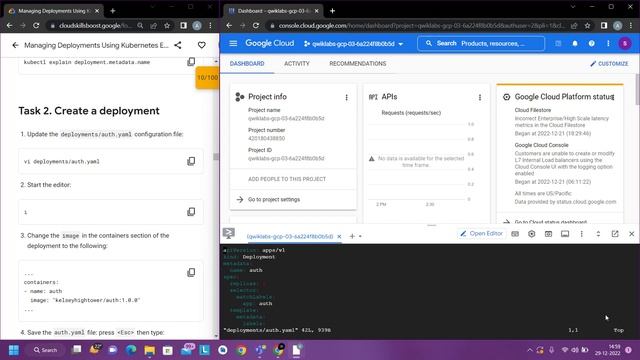The width and height of the screenshot is (640, 360).
Task: Favorite the lab with the heart icon
Action: [202, 45]
